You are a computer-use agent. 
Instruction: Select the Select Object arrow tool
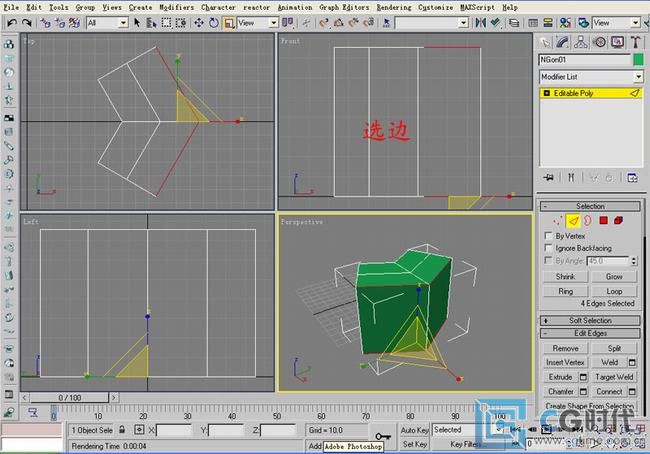coord(137,23)
